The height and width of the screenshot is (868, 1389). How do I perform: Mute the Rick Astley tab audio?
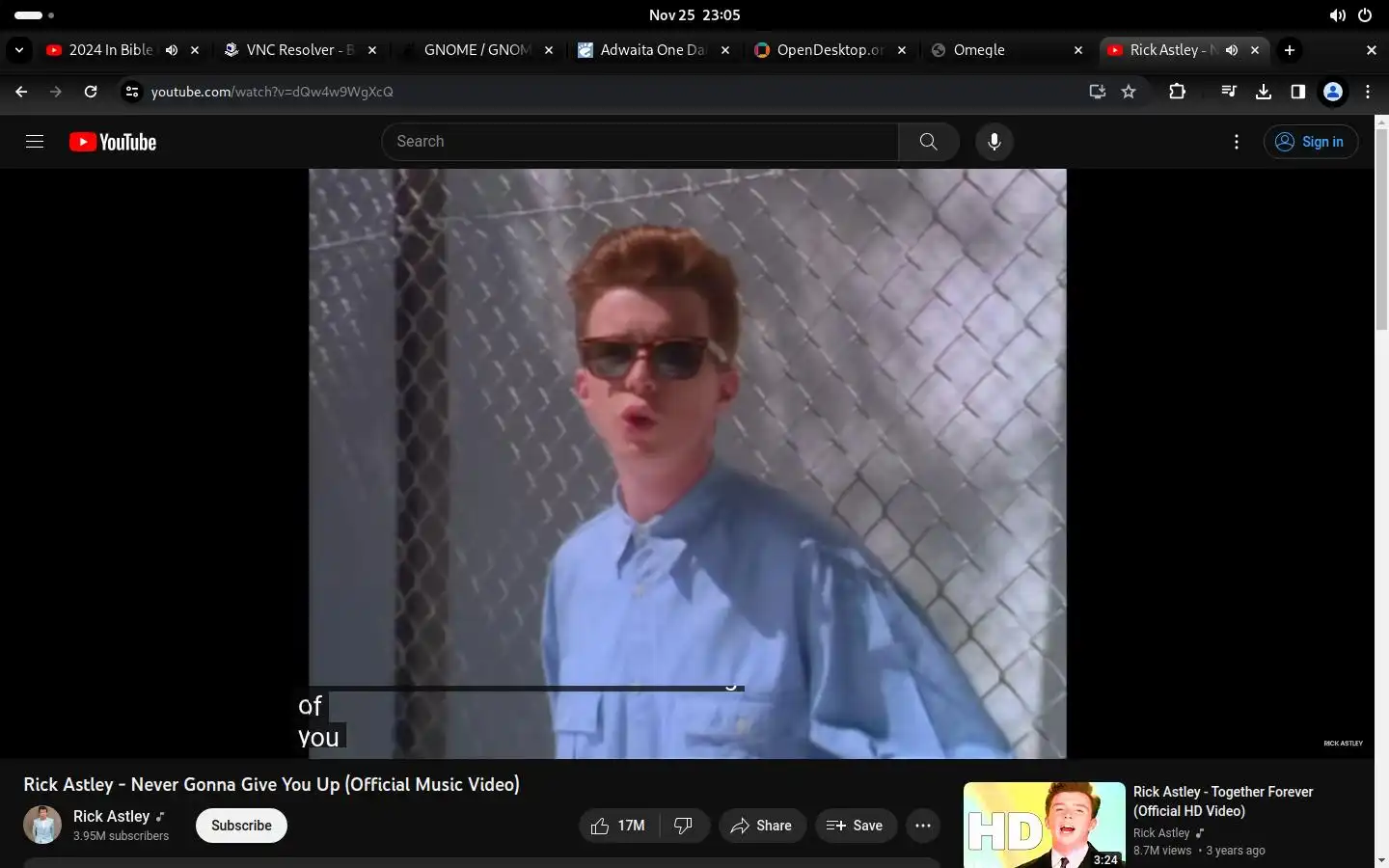(1232, 50)
